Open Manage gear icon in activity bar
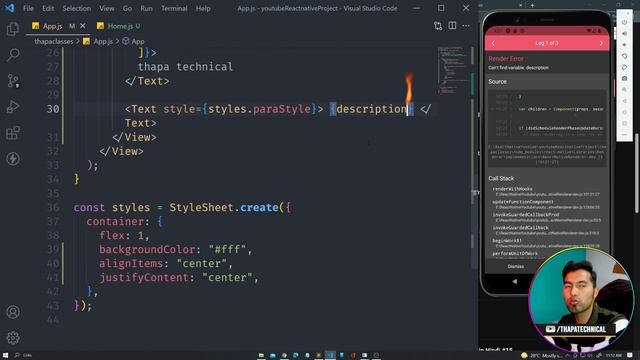The image size is (640, 360). click(x=13, y=338)
